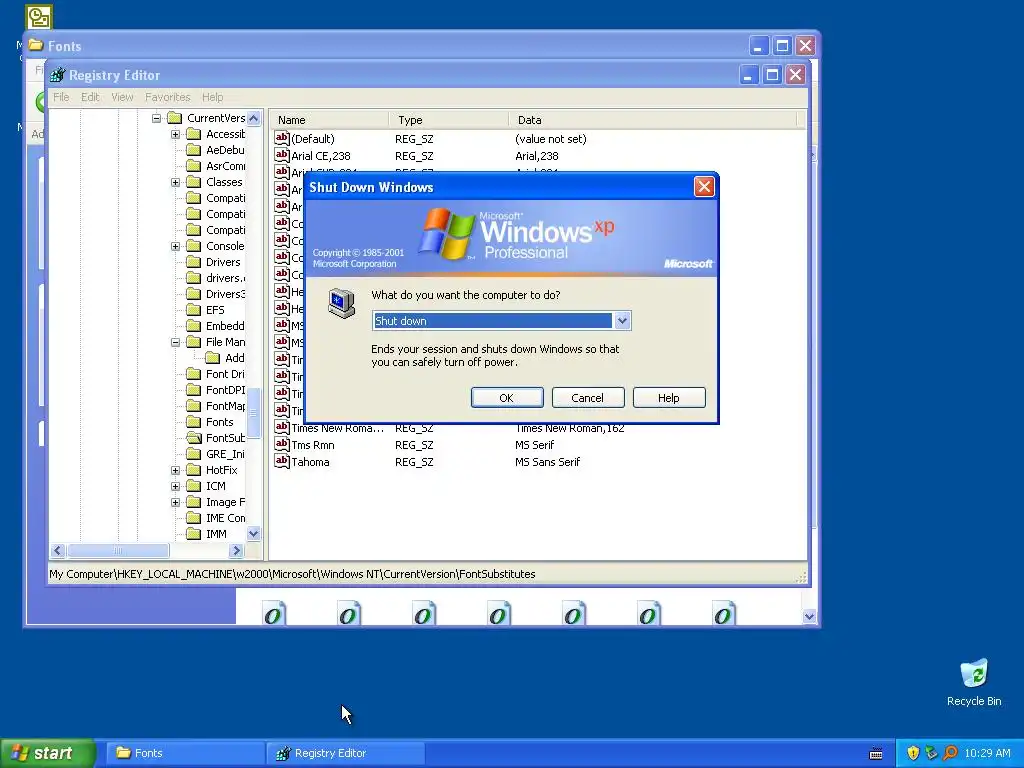This screenshot has height=768, width=1024.
Task: Click Help button in shutdown dialog
Action: 669,398
